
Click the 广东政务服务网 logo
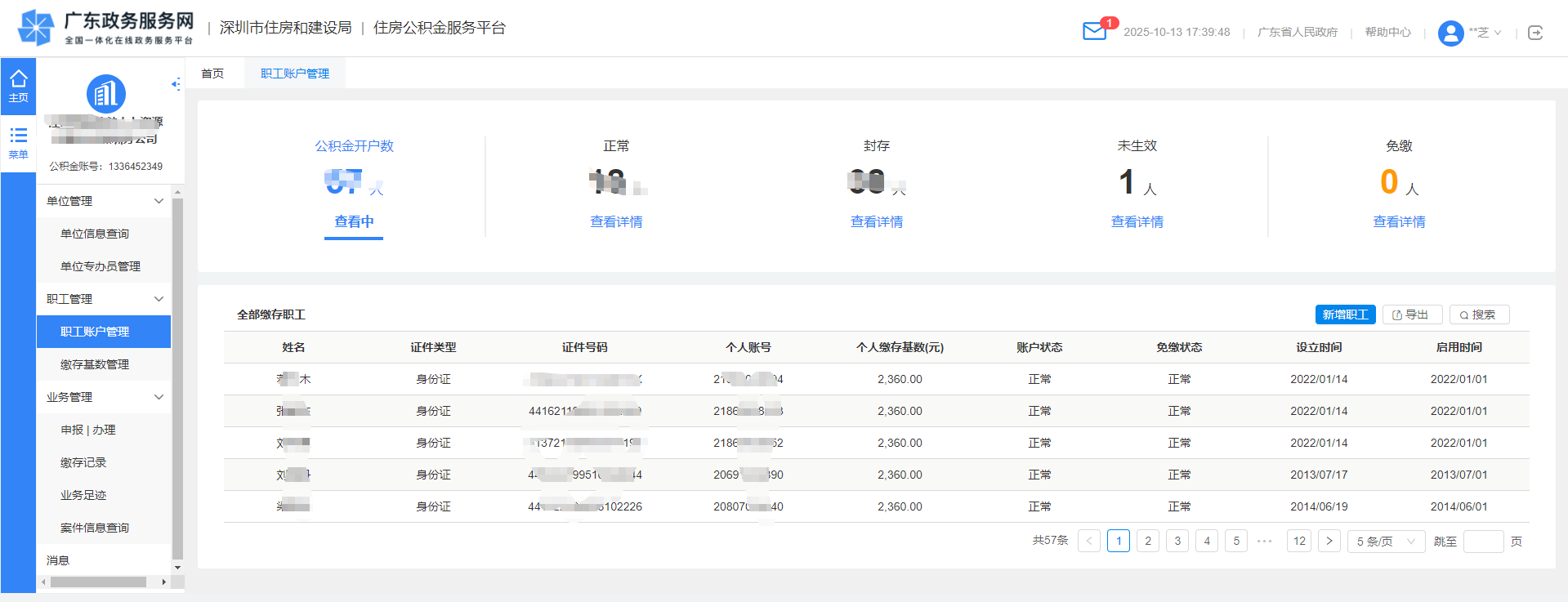106,28
